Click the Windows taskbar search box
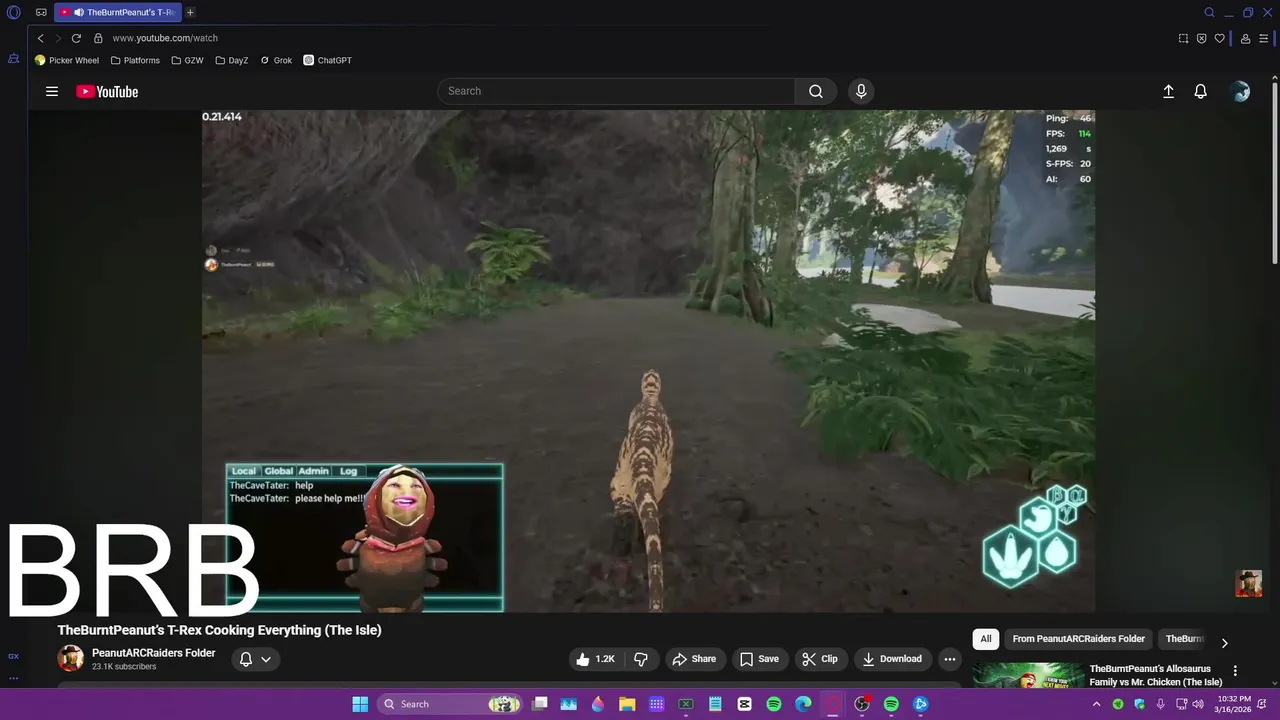Screen dimensions: 1280x720 [x=449, y=704]
